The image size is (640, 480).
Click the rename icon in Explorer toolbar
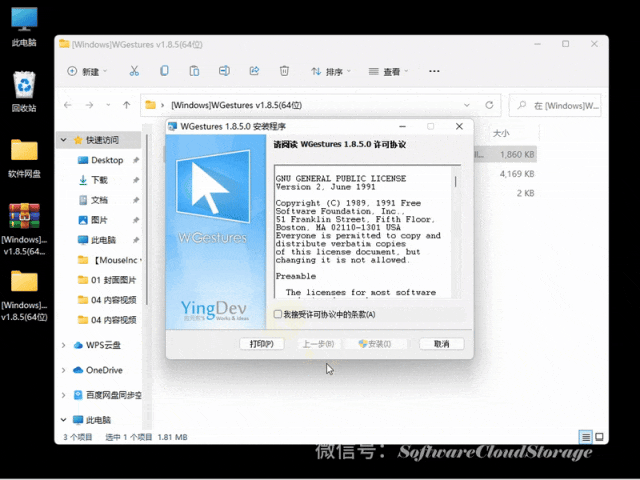[x=224, y=71]
